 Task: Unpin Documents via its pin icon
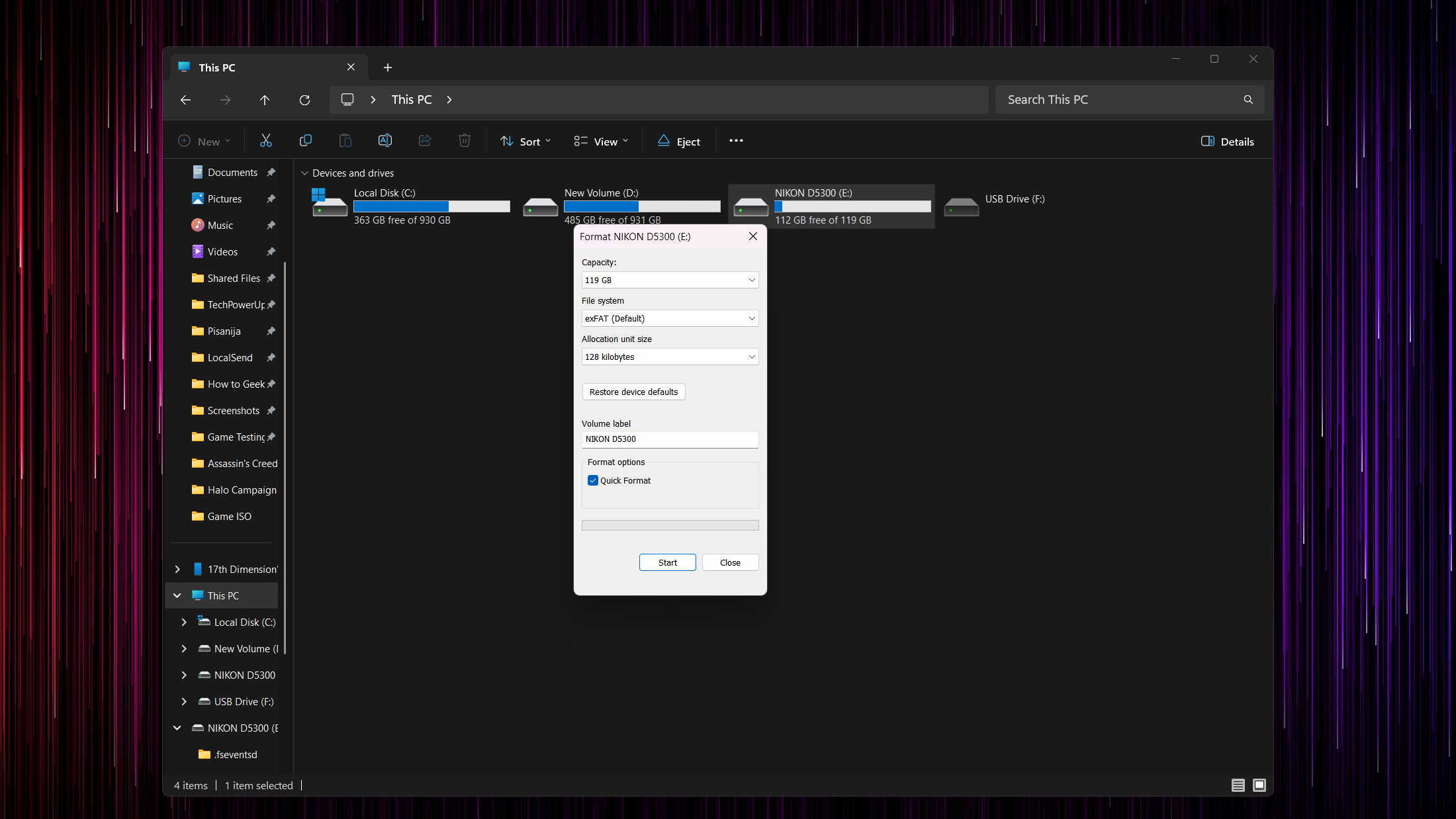271,173
